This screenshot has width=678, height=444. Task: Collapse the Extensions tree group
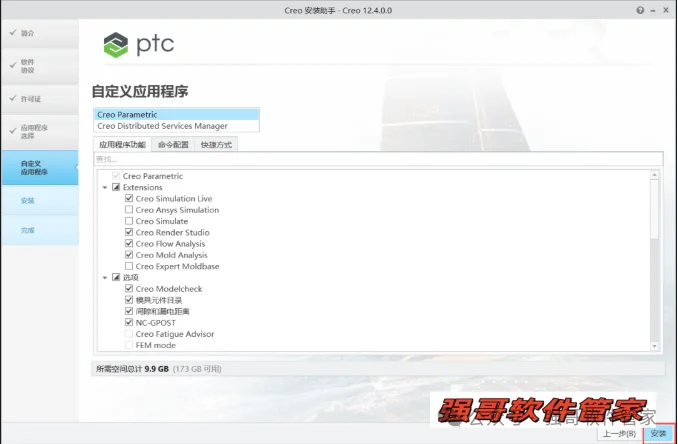(x=105, y=188)
